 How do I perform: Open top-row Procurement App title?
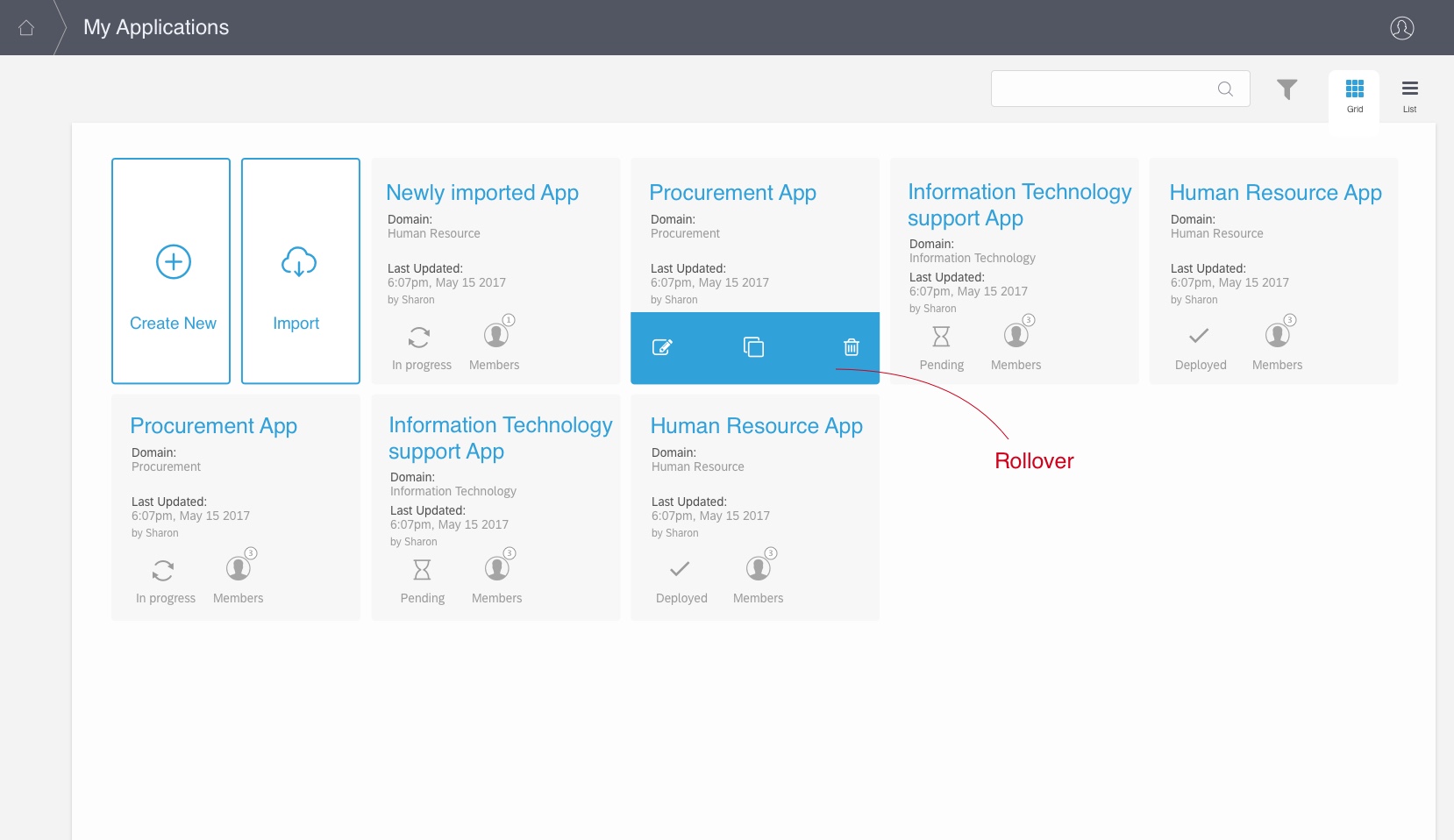pyautogui.click(x=732, y=193)
